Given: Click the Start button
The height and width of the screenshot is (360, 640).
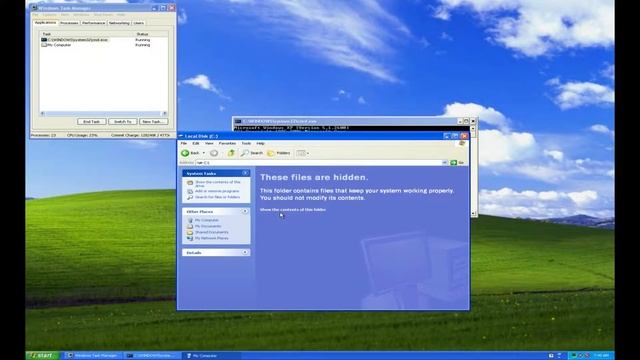Looking at the screenshot, I should pyautogui.click(x=42, y=356).
